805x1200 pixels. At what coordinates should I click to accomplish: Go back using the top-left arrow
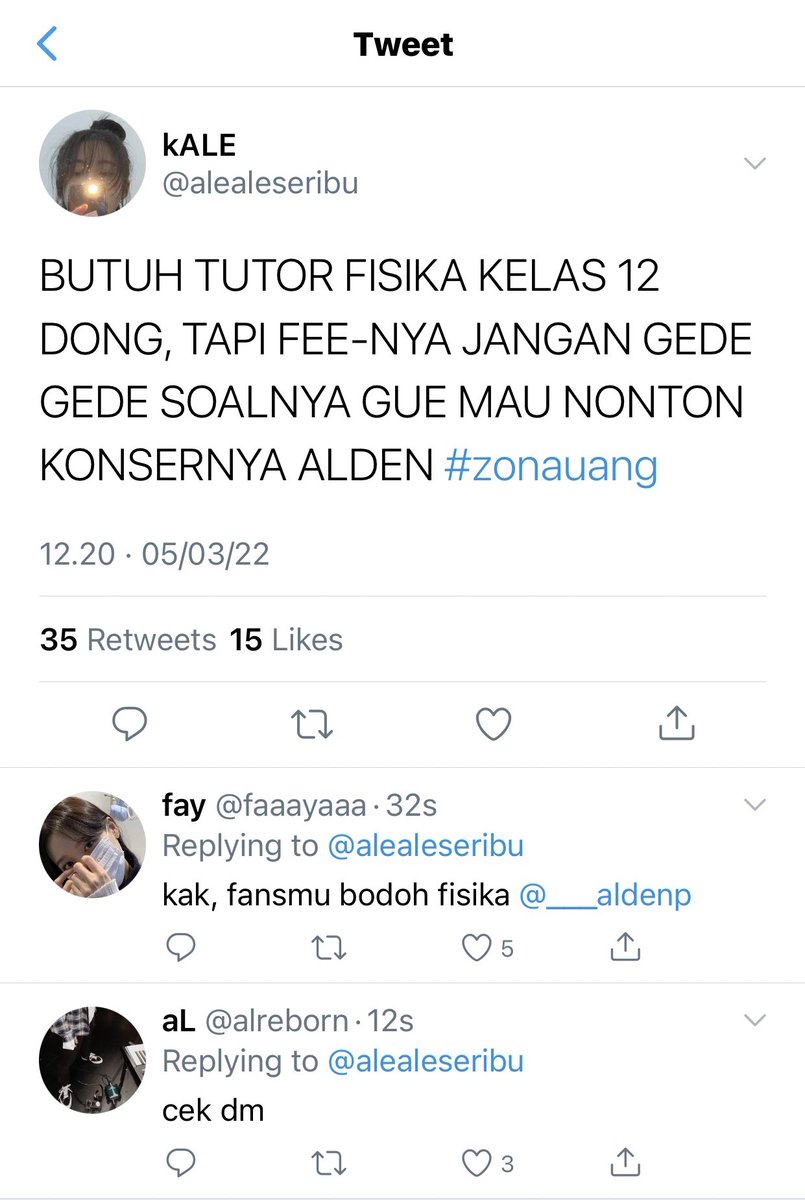pos(47,44)
